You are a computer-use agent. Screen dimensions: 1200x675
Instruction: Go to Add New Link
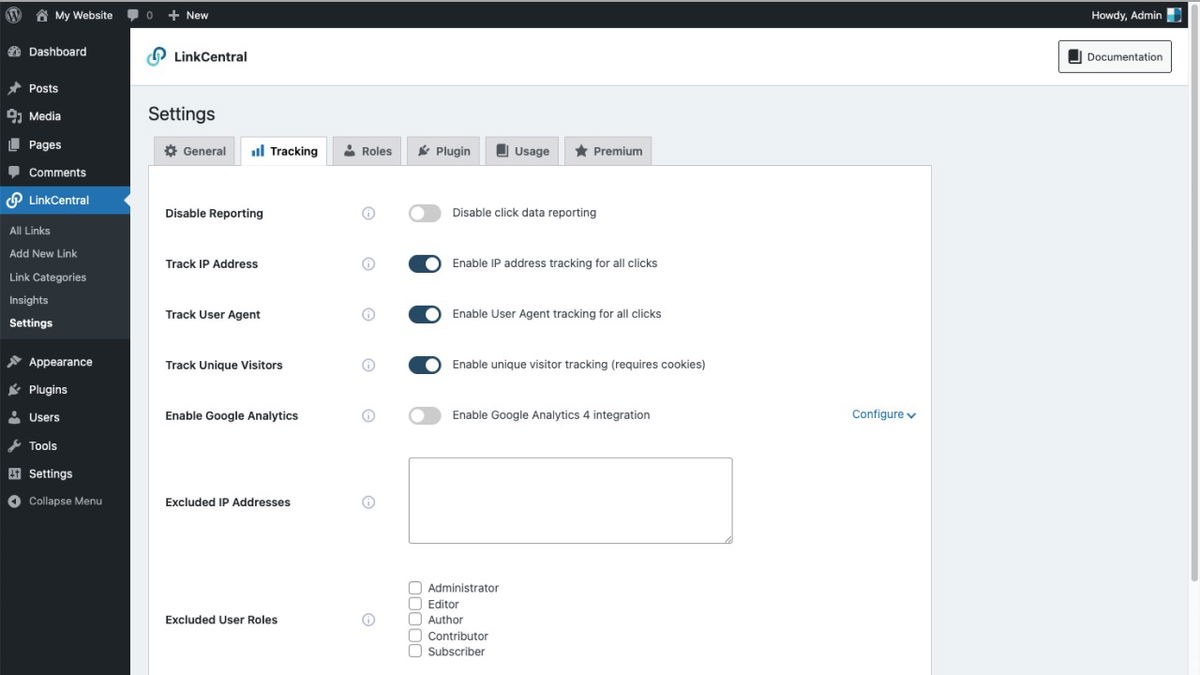43,253
